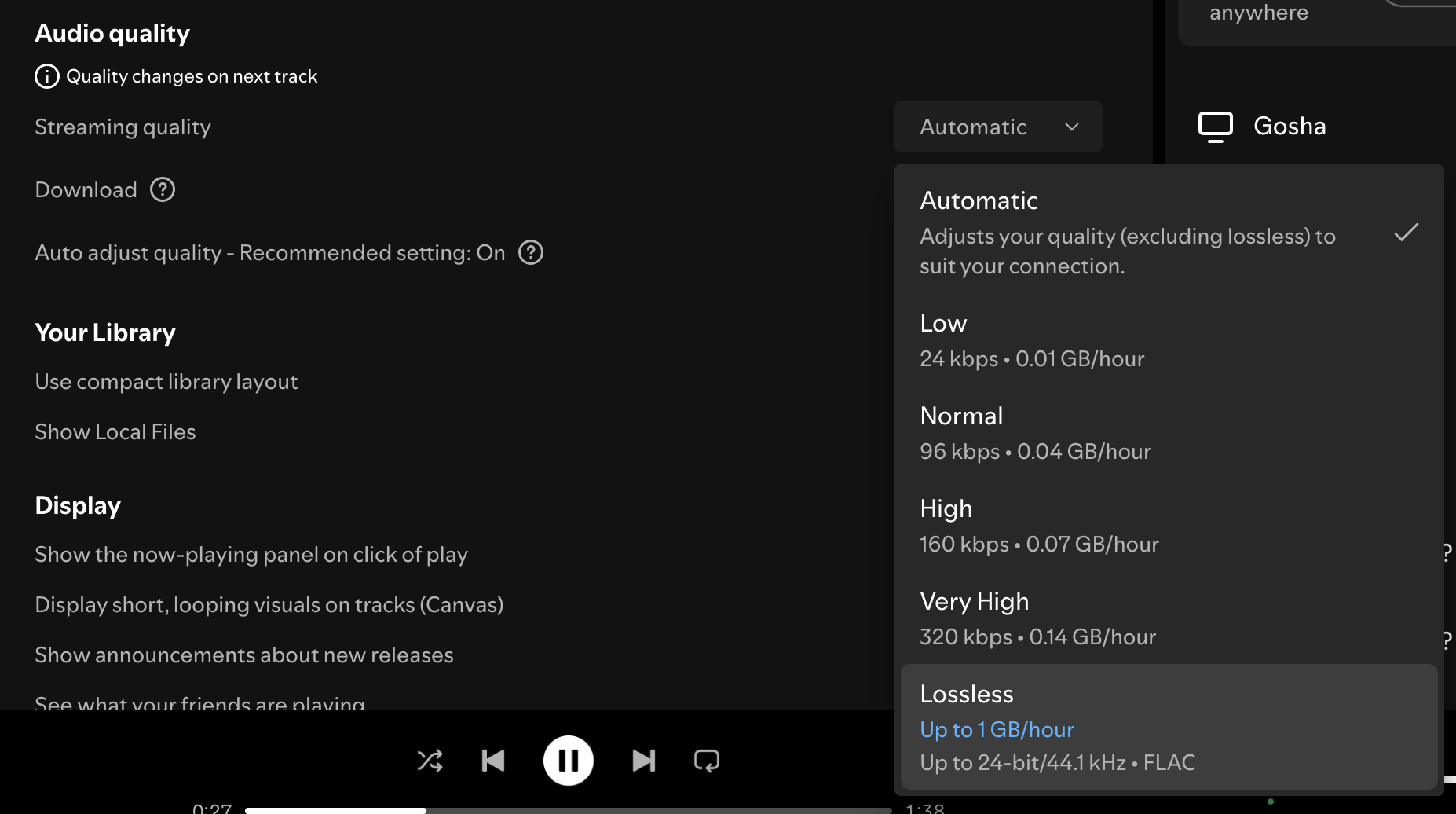Pause the current song
Screen dimensions: 1456x814
pos(568,761)
